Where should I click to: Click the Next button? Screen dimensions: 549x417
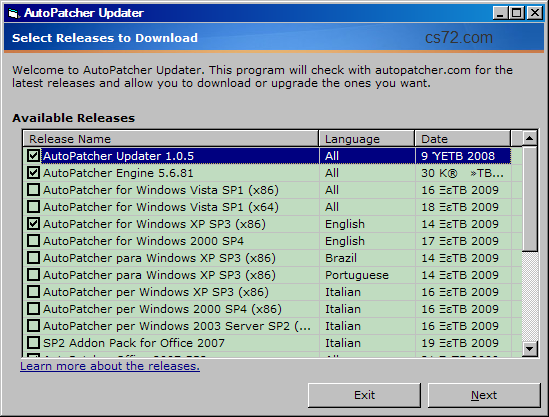coord(484,395)
